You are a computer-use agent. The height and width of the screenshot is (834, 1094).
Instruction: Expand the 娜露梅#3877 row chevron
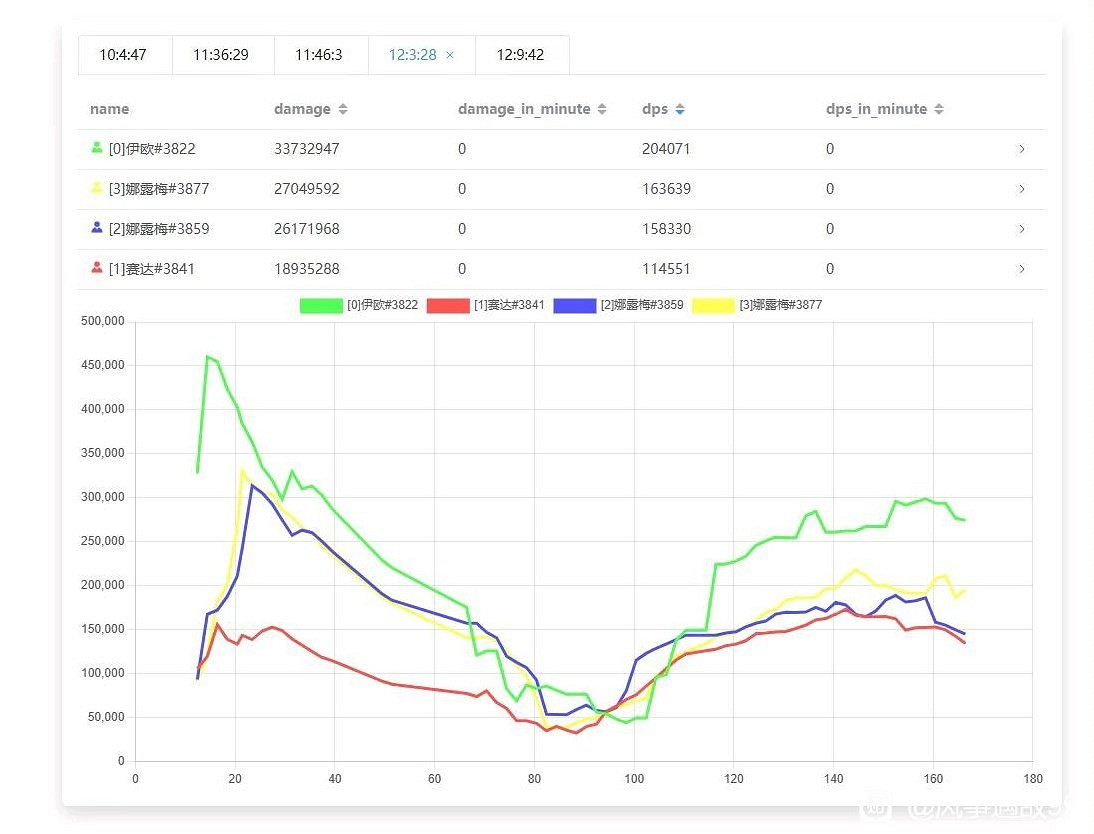pos(1021,189)
